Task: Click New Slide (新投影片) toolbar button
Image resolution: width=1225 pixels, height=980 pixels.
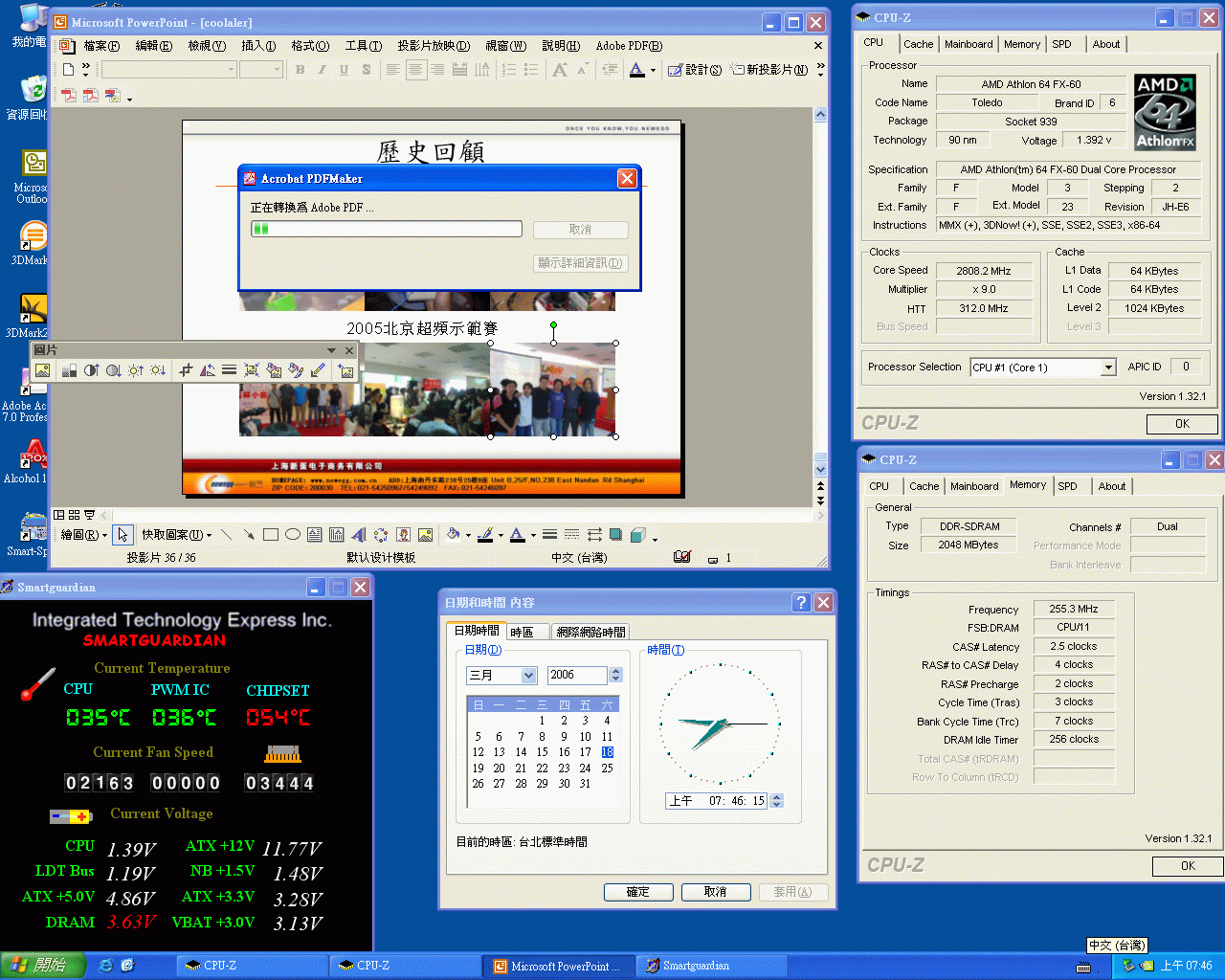Action: [x=769, y=70]
